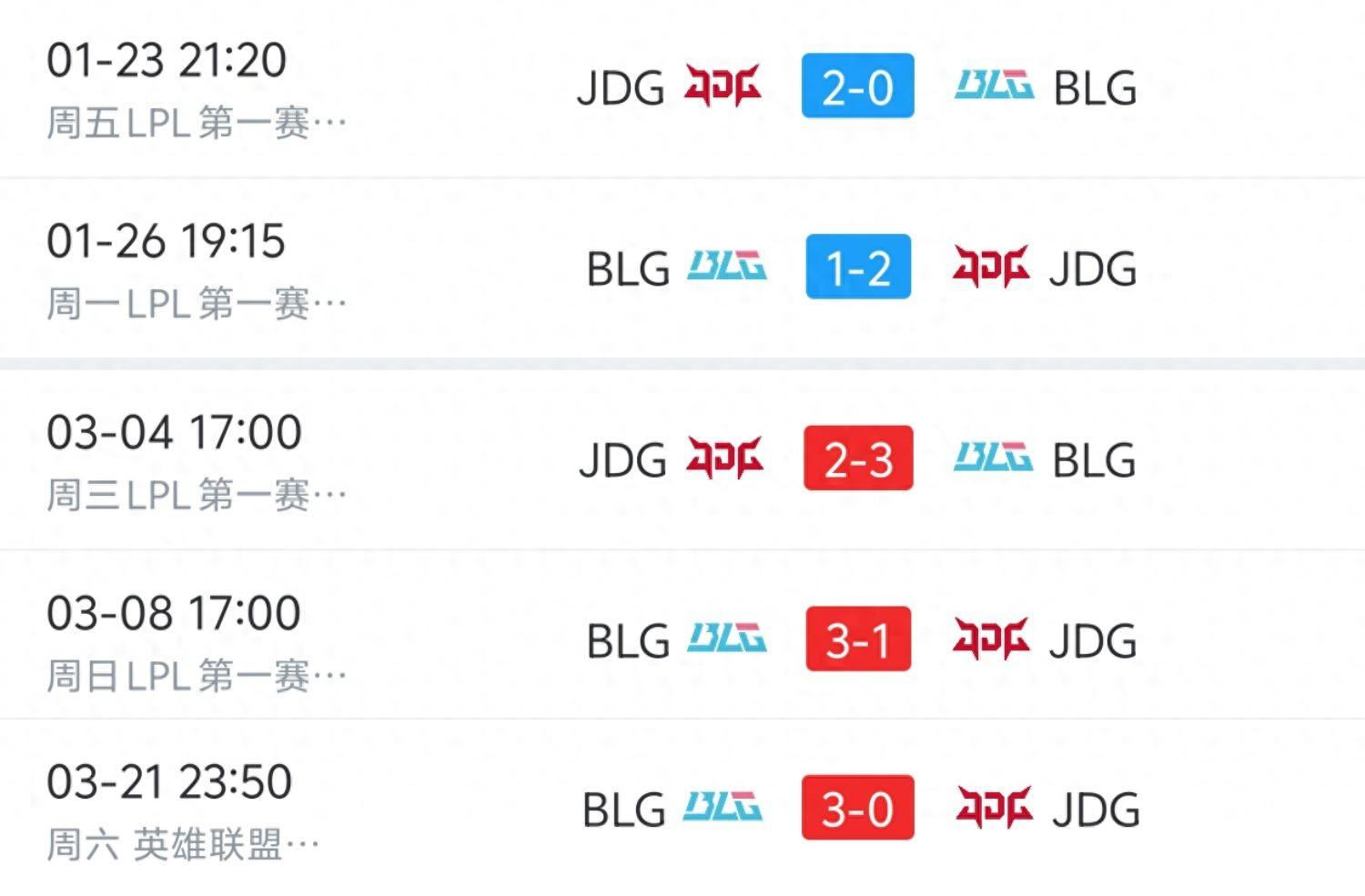Viewport: 1365px width, 896px height.
Task: Click JDG logo in the 03-08 match
Action: 991,639
